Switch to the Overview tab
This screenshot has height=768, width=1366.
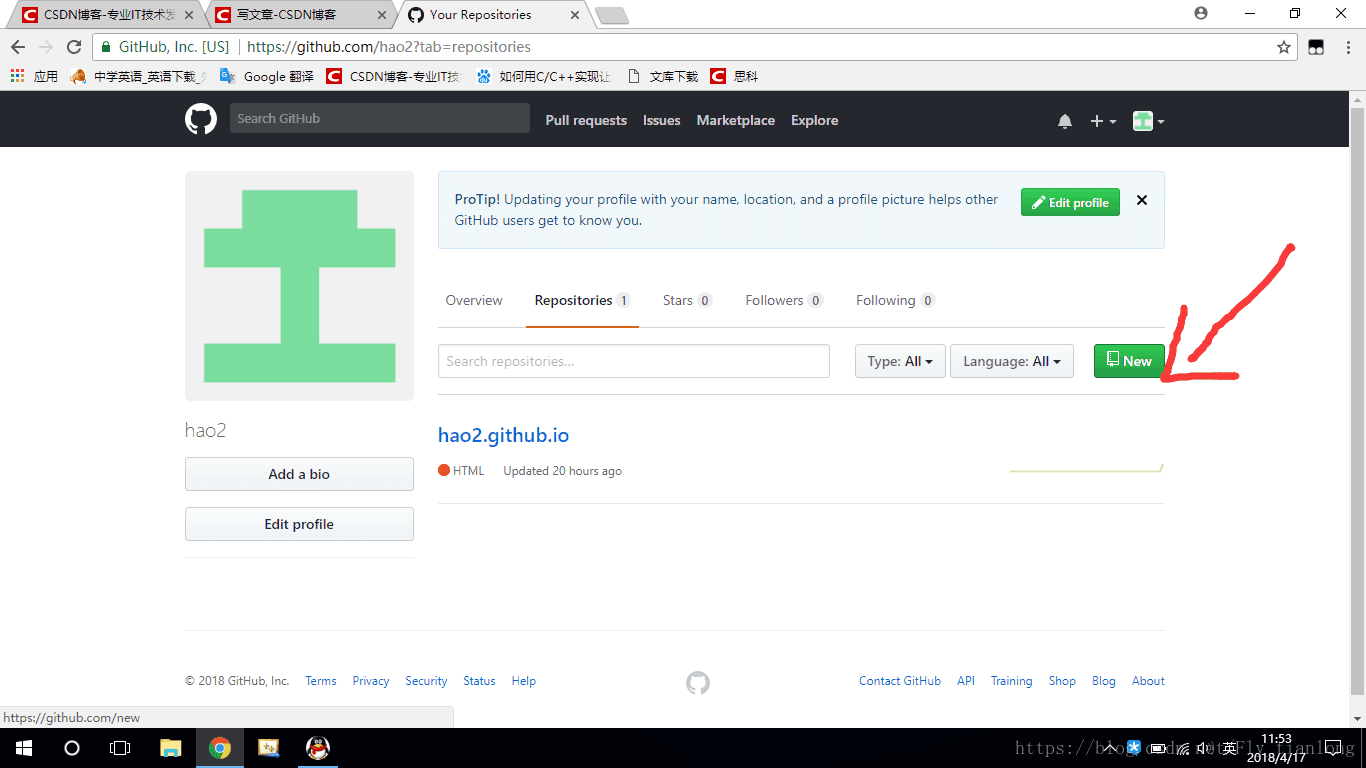click(474, 300)
